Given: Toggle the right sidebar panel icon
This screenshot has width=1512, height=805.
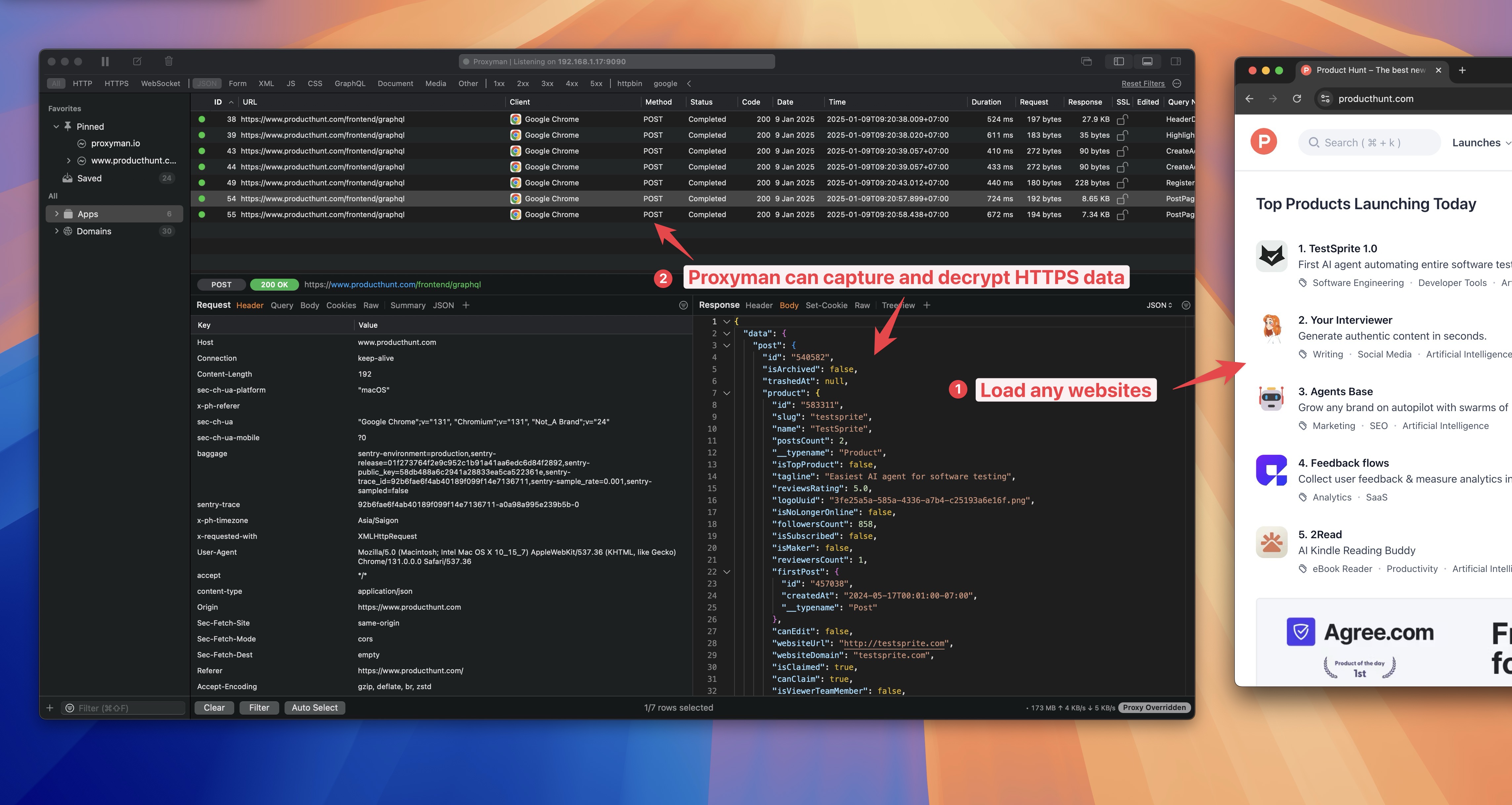Looking at the screenshot, I should point(1176,61).
